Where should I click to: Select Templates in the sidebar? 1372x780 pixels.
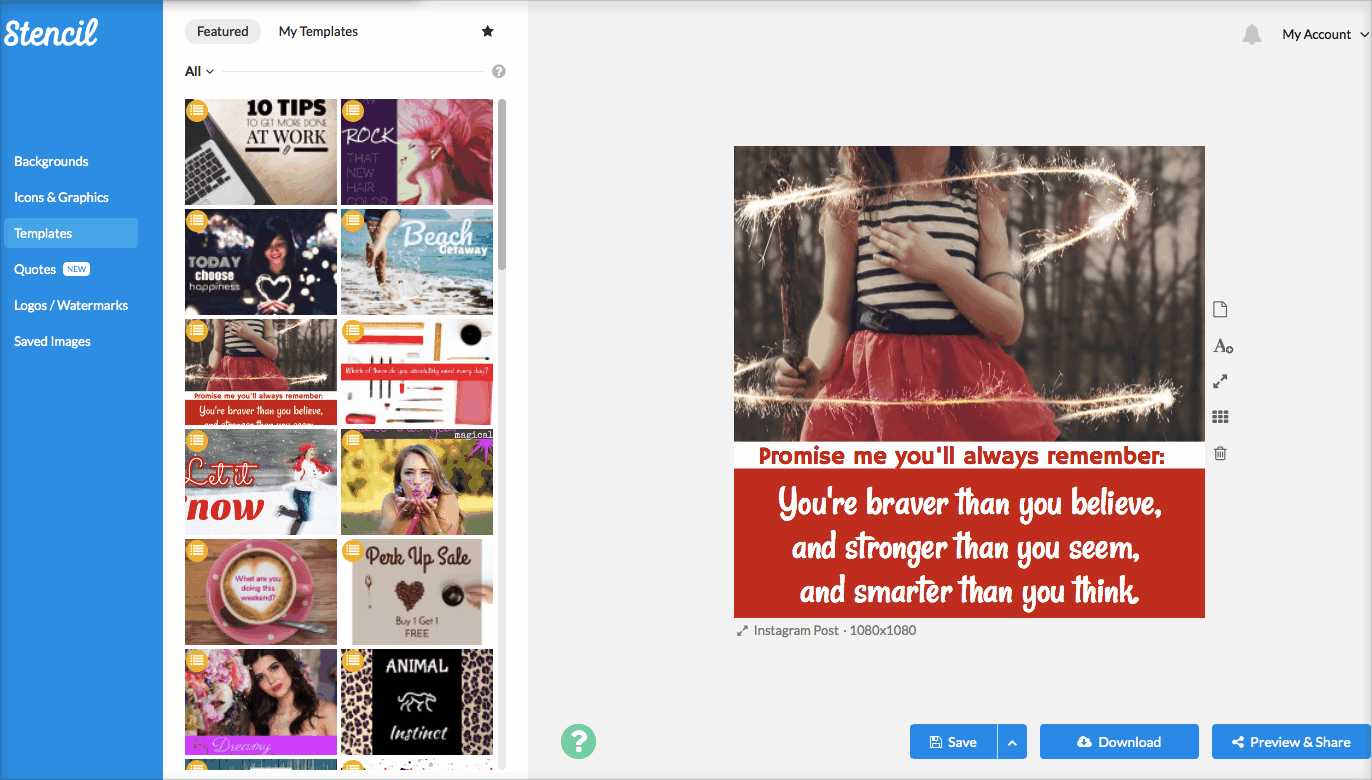(71, 233)
